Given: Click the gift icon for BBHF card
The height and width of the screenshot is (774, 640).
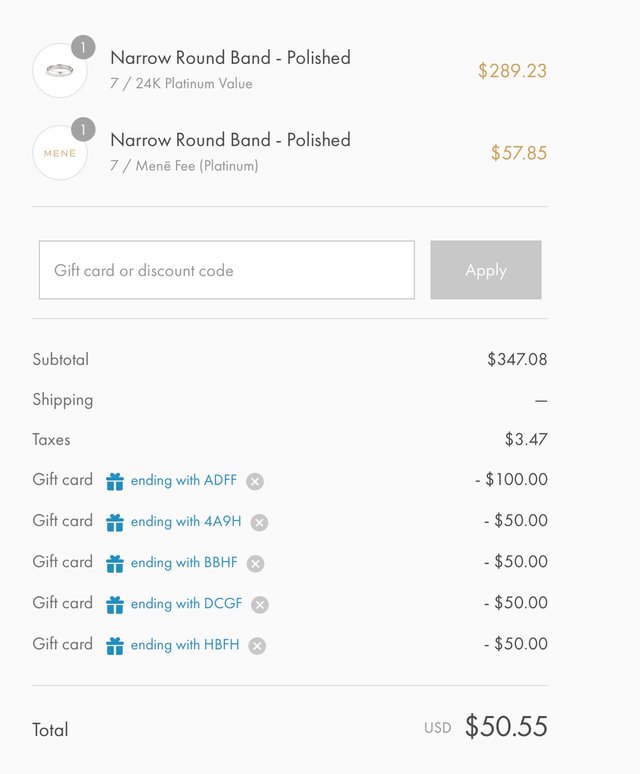Looking at the screenshot, I should [x=115, y=564].
